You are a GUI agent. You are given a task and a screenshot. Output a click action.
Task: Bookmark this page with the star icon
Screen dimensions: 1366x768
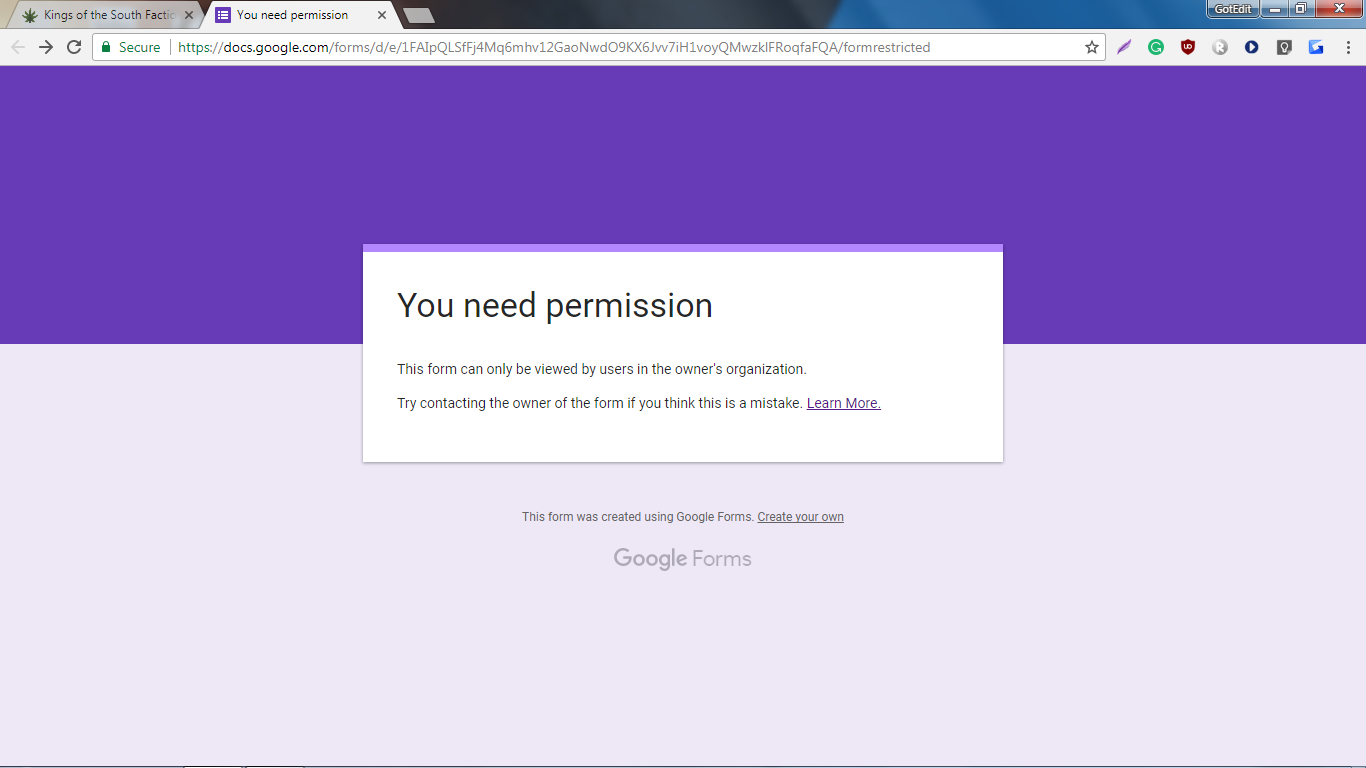1092,47
